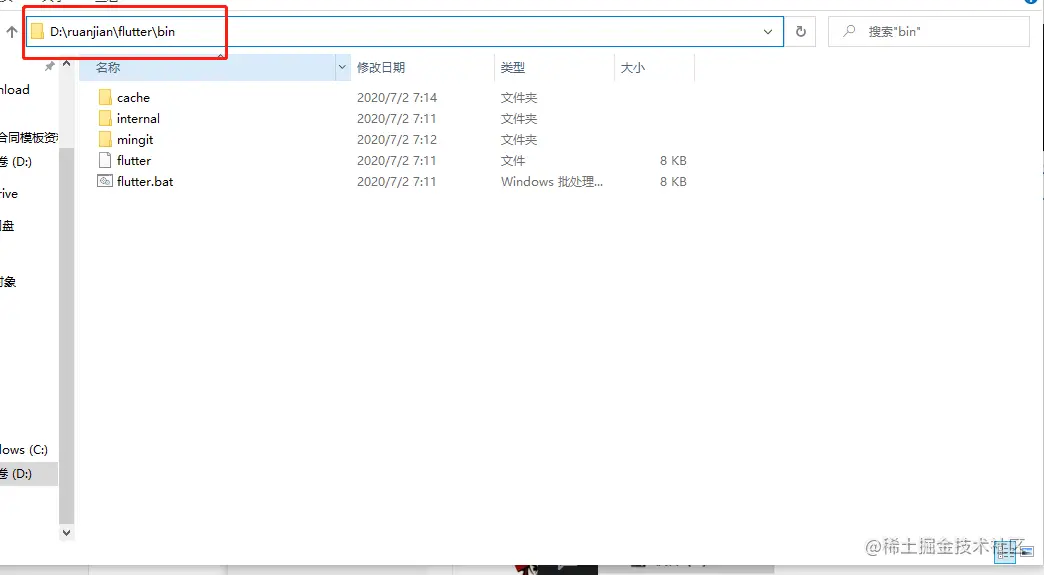This screenshot has width=1044, height=575.
Task: Open the 合同模板 folder in sidebar
Action: tap(29, 138)
